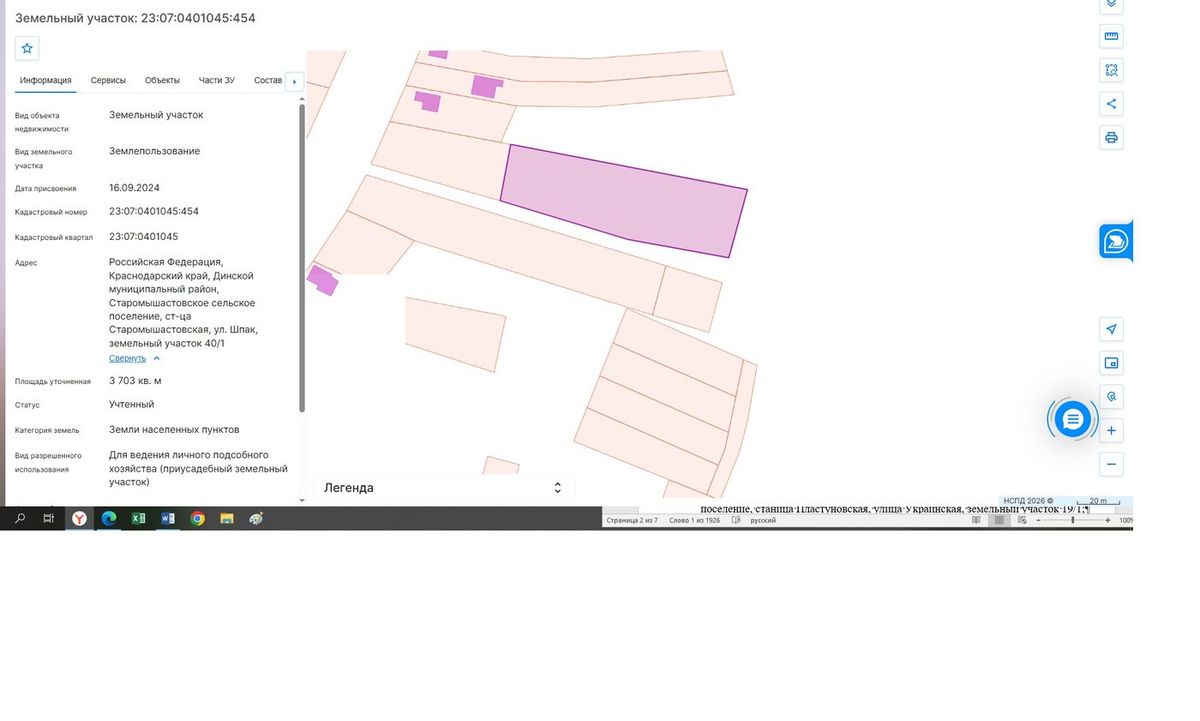The width and height of the screenshot is (1200, 721).
Task: Activate the area search selection tool
Action: pyautogui.click(x=1111, y=70)
